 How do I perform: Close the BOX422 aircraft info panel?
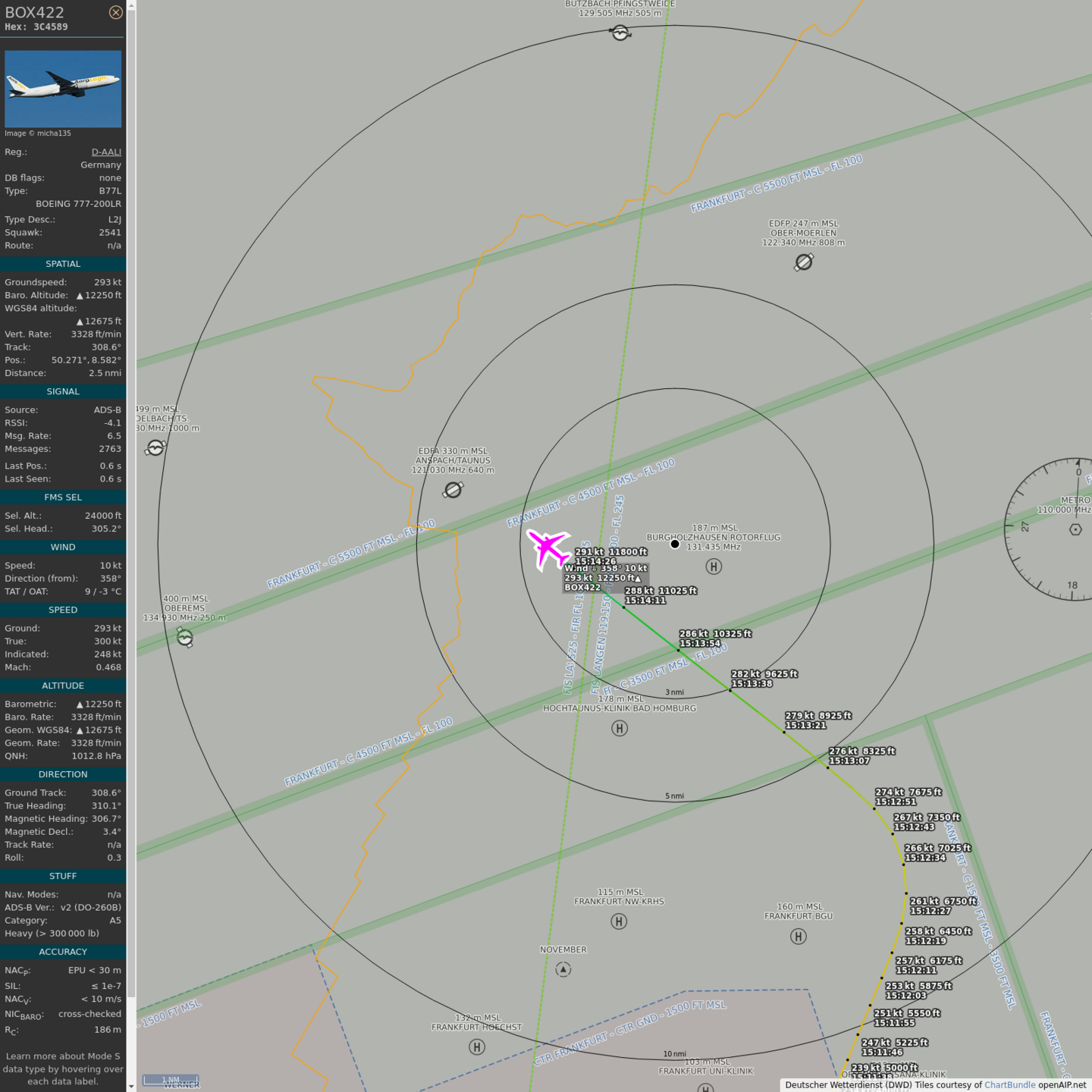click(115, 12)
